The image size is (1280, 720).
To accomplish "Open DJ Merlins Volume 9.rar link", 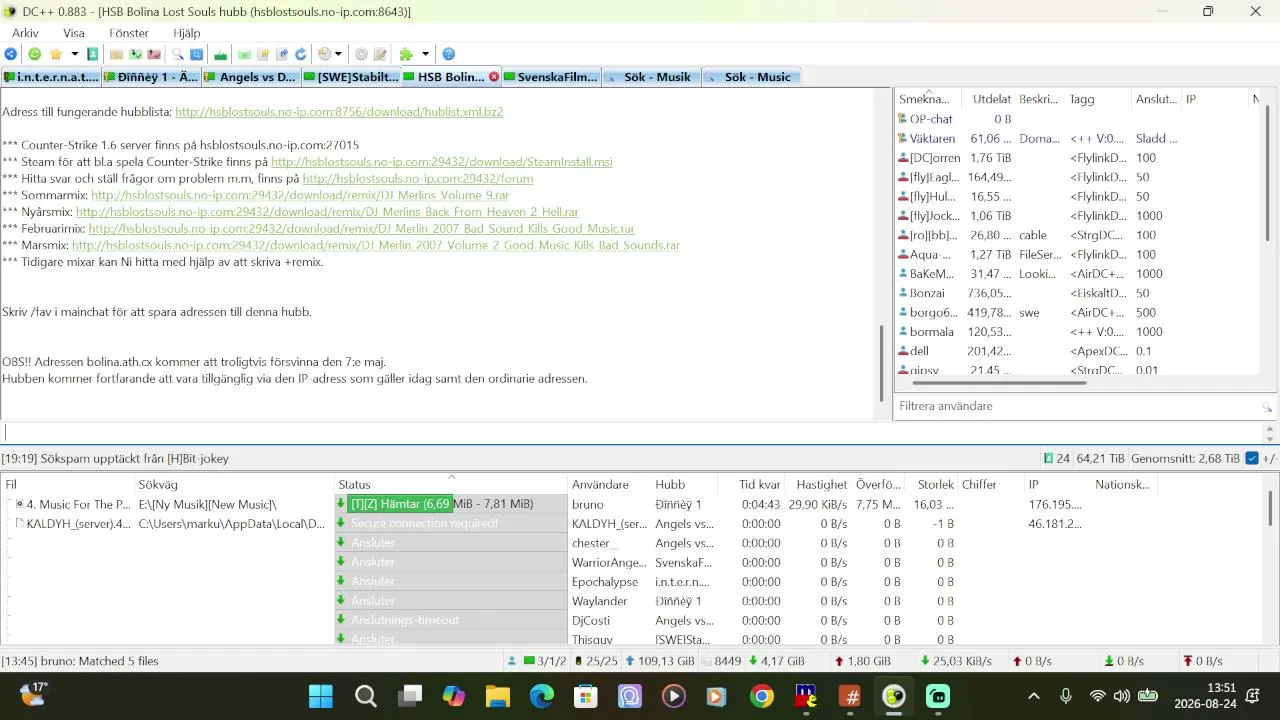I will [300, 195].
